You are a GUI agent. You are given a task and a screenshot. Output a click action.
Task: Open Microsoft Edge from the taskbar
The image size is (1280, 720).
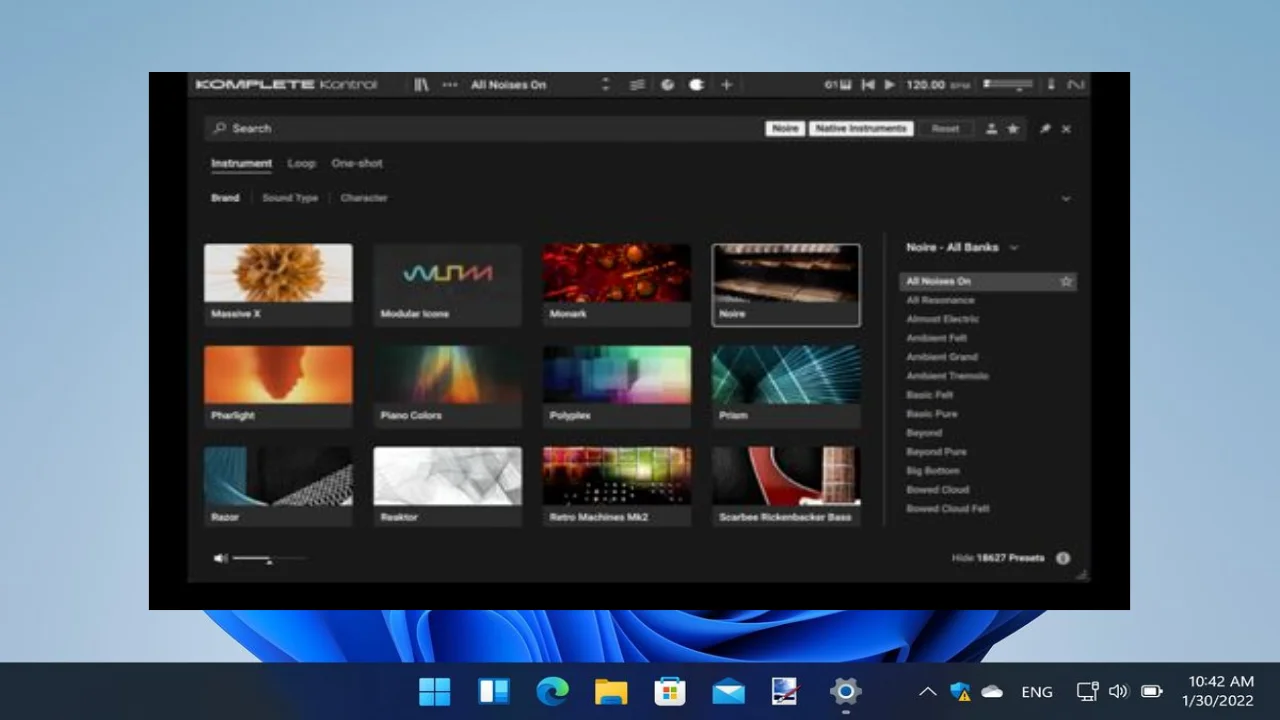click(x=552, y=691)
